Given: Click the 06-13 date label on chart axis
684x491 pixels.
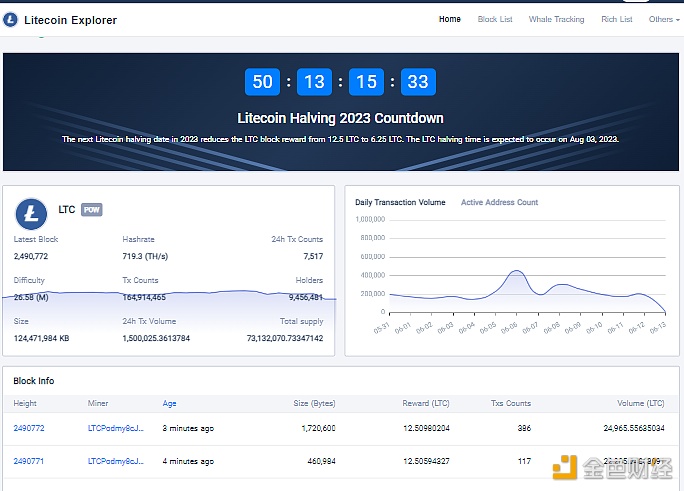Looking at the screenshot, I should (x=657, y=327).
